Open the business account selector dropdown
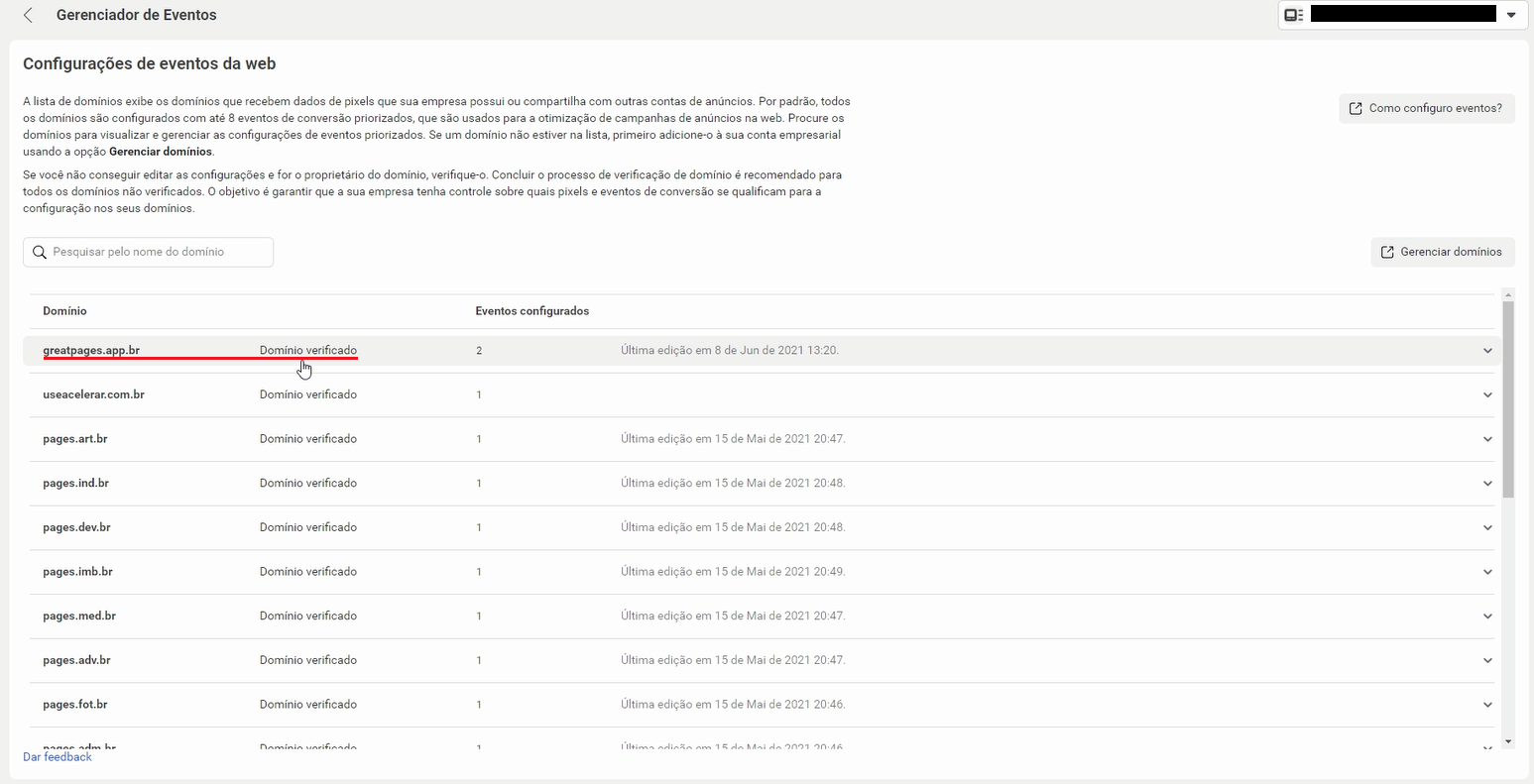 1402,15
